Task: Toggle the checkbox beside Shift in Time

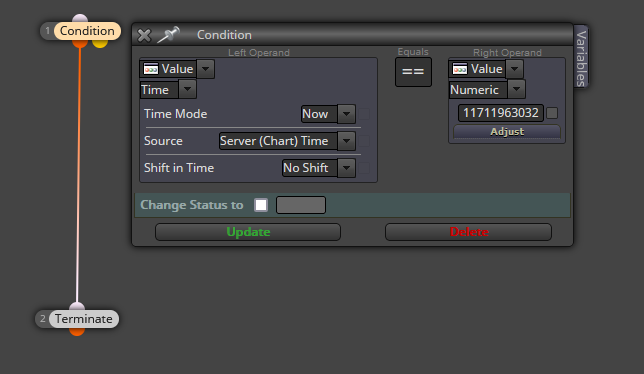Action: (x=364, y=168)
